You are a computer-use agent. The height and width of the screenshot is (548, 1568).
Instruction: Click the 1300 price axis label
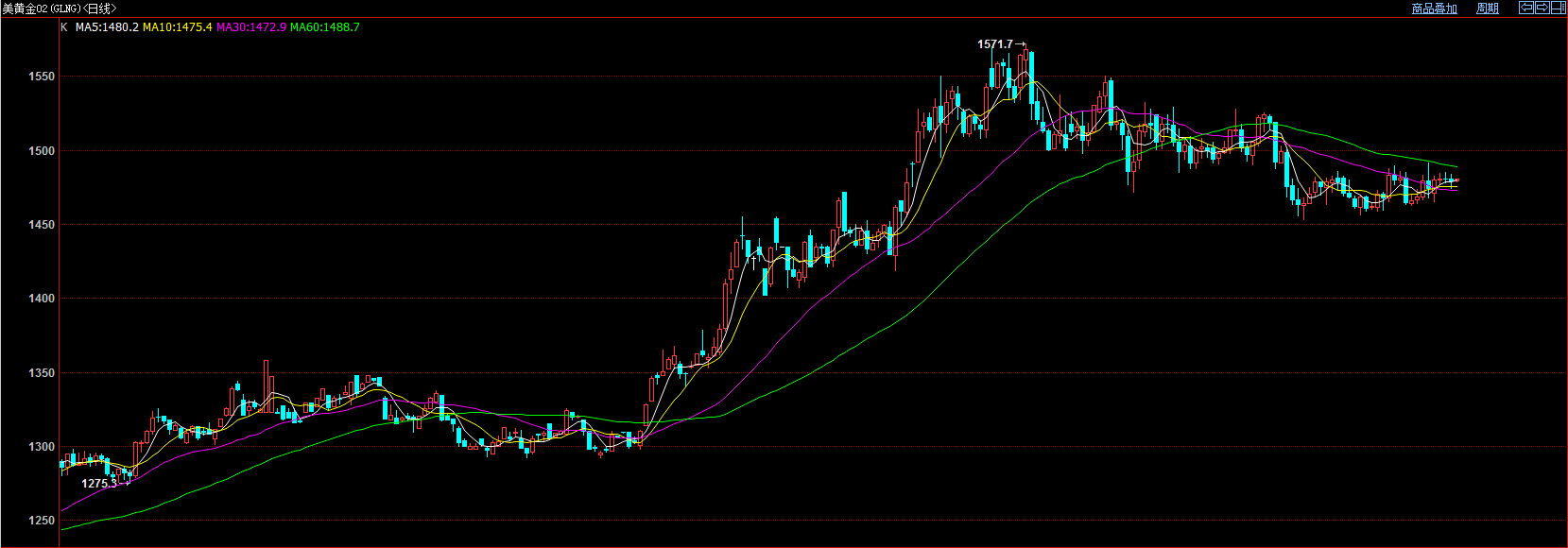[42, 447]
